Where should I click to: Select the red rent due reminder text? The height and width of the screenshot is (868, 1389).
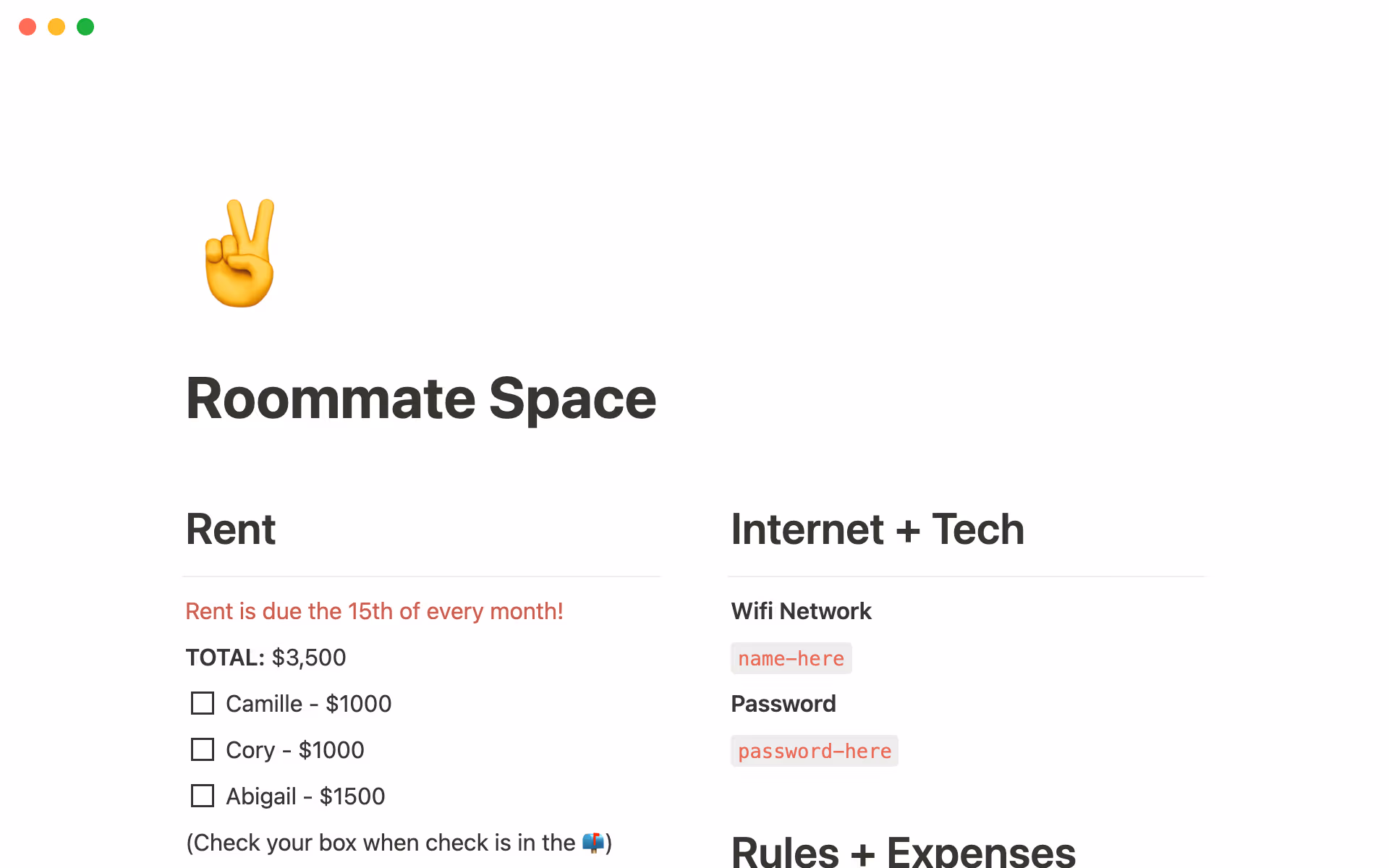[x=374, y=611]
